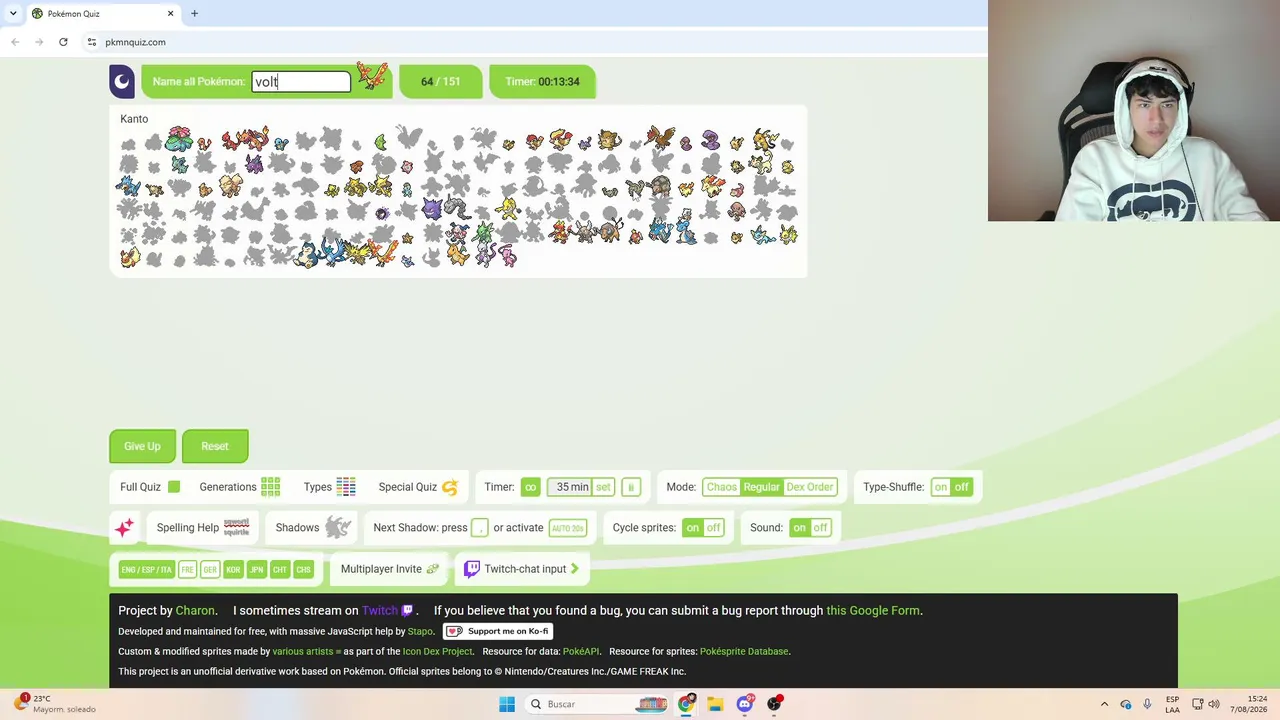
Task: Select JPN language
Action: 256,569
